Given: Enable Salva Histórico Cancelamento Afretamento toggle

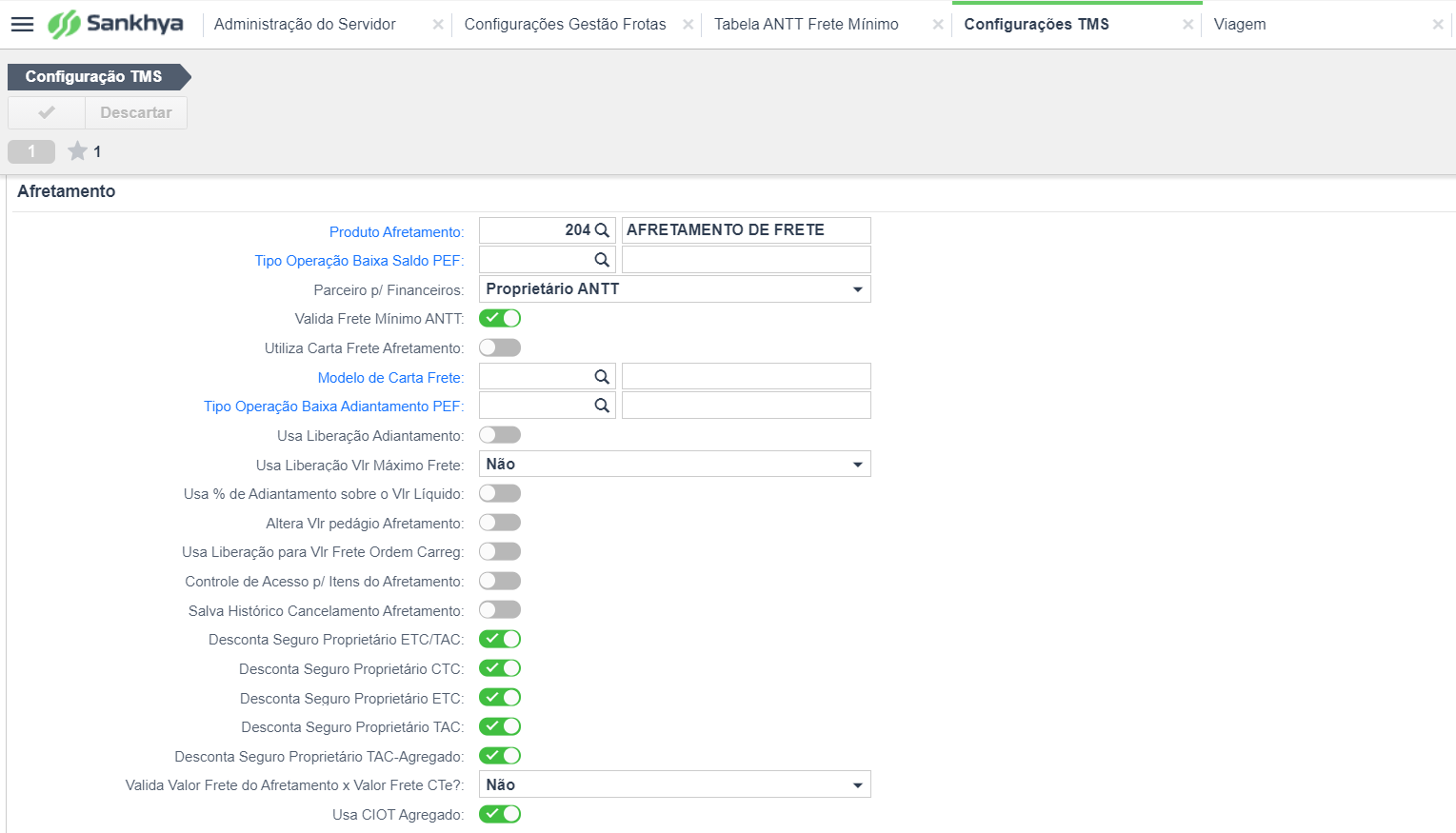Looking at the screenshot, I should (500, 610).
